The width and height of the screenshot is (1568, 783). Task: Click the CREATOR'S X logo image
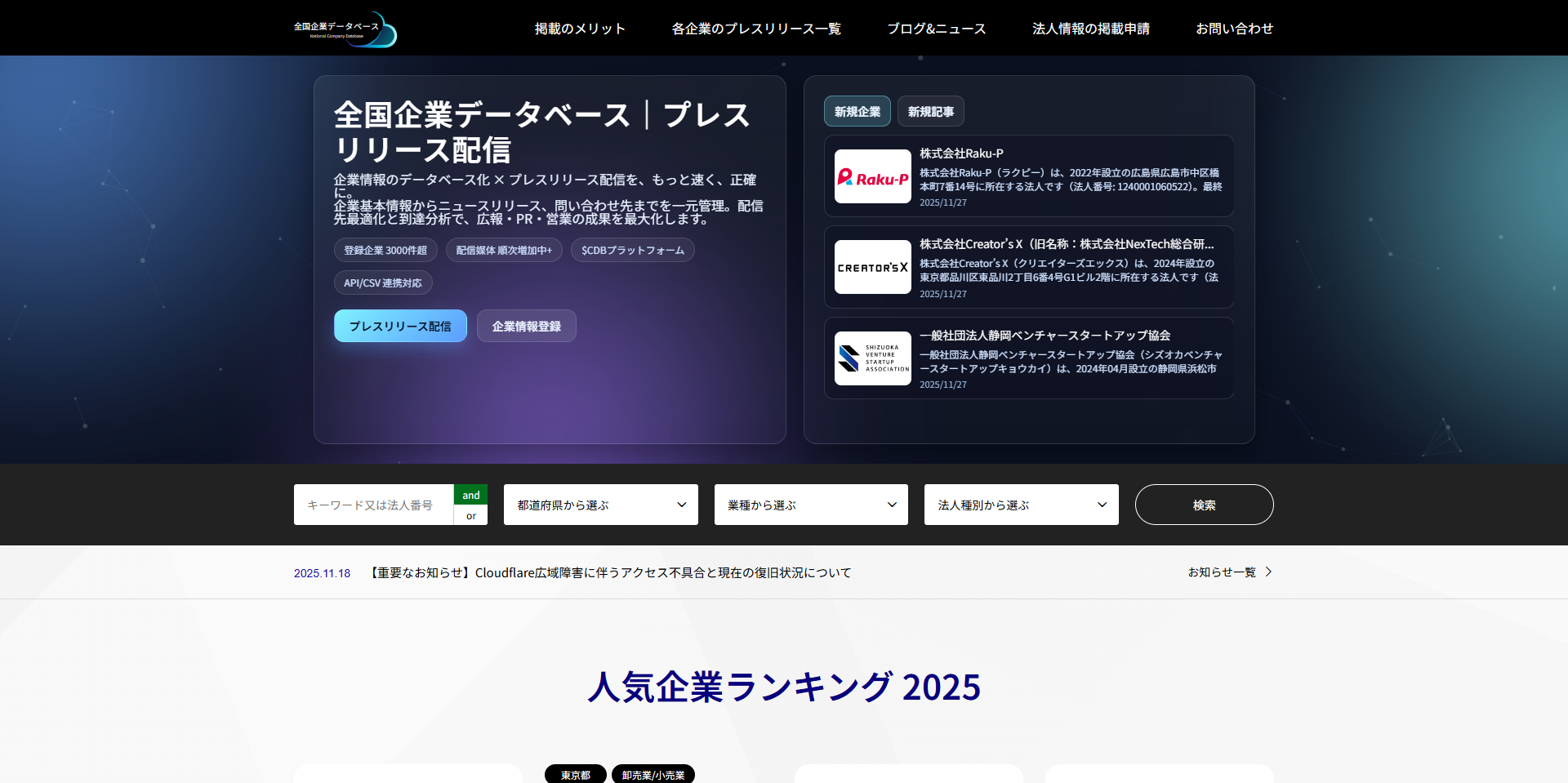coord(872,267)
